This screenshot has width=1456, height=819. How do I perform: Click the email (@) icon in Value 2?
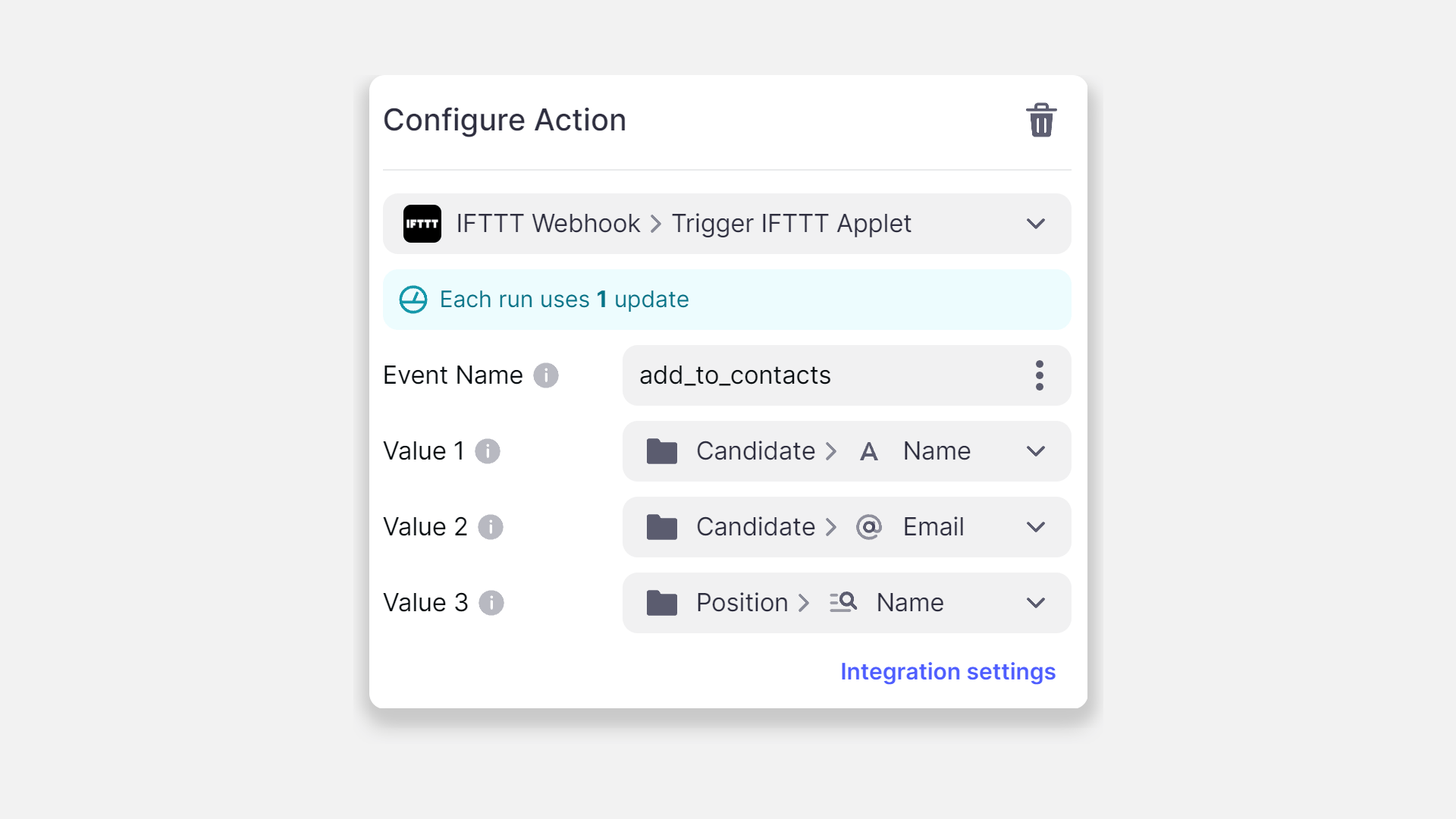click(x=869, y=526)
